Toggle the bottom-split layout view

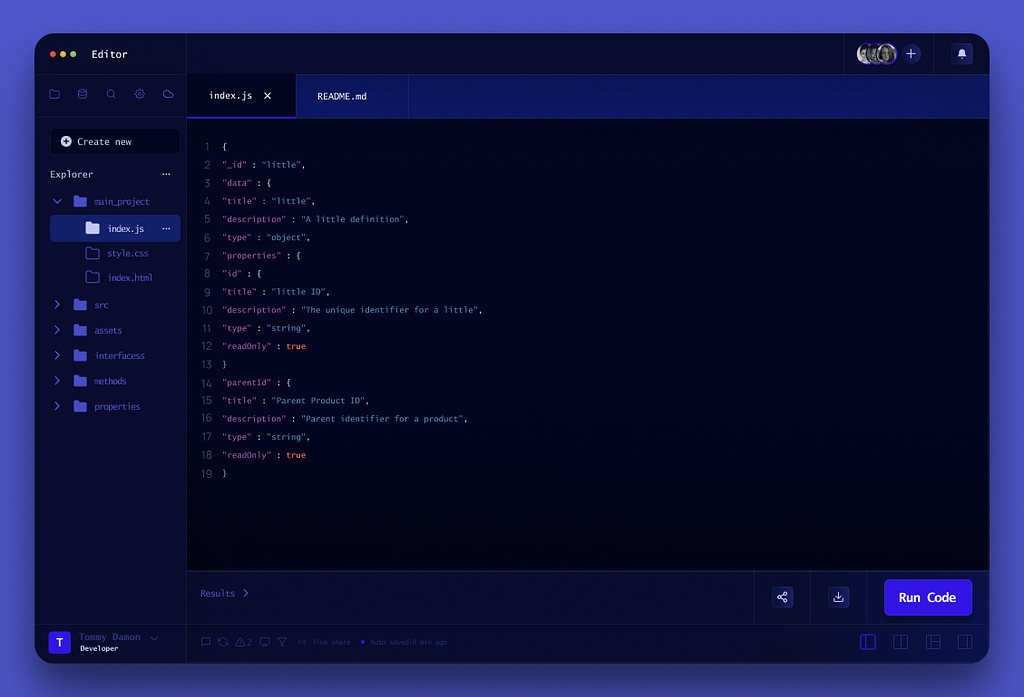933,642
